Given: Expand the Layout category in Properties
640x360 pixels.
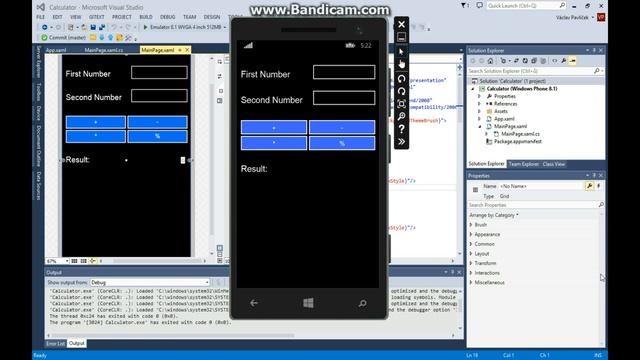Looking at the screenshot, I should coord(471,253).
